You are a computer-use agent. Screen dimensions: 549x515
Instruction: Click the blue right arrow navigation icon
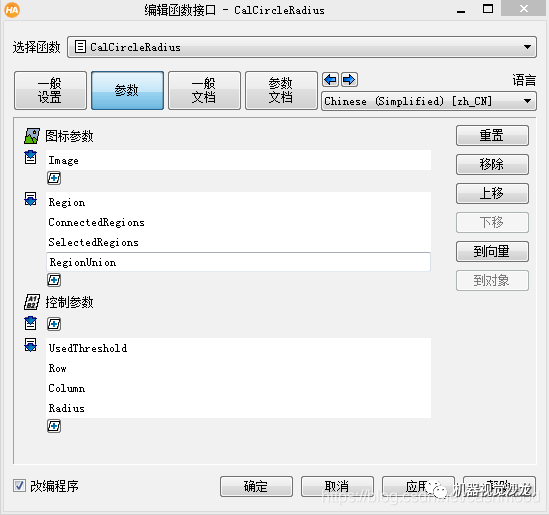pyautogui.click(x=349, y=80)
